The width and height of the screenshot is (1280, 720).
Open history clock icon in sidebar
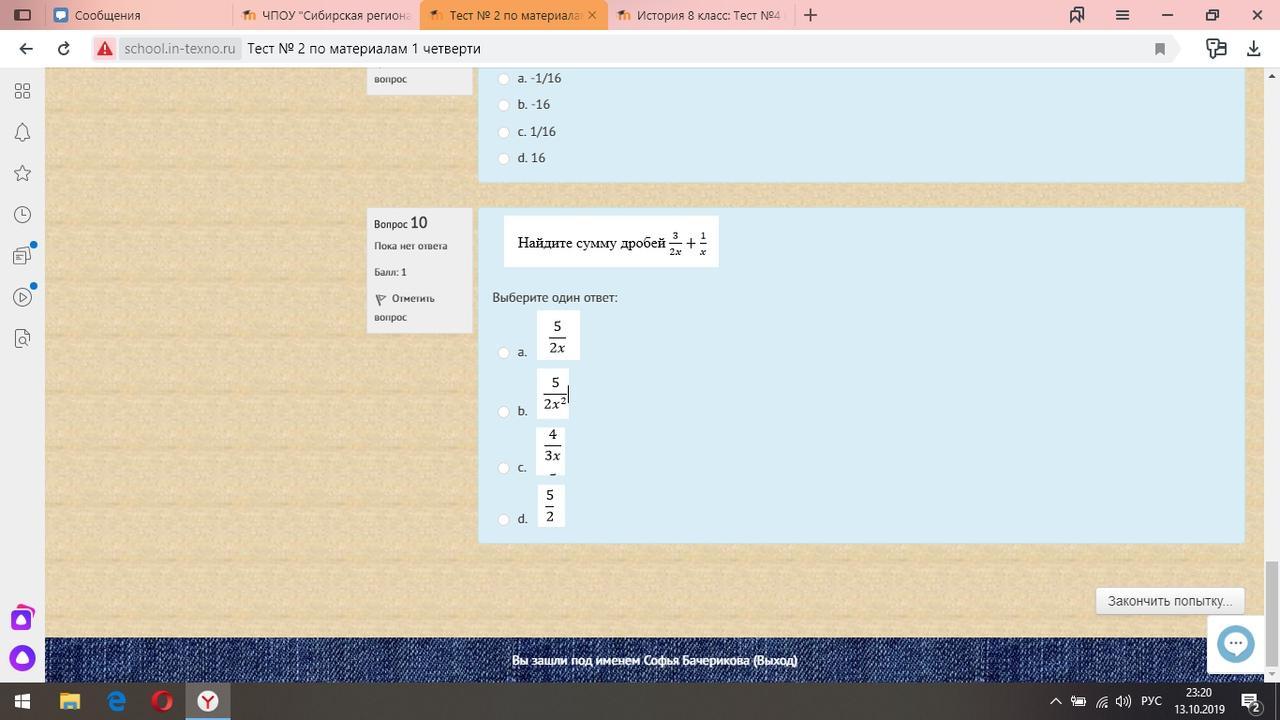22,215
